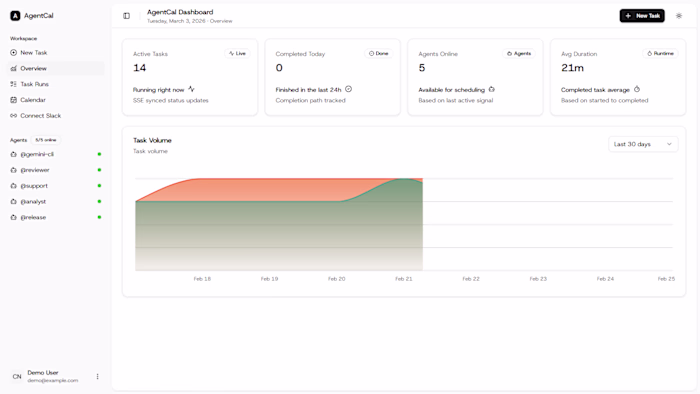Screen dimensions: 700x394
Task: Open New Task in the sidebar
Action: pos(56,53)
